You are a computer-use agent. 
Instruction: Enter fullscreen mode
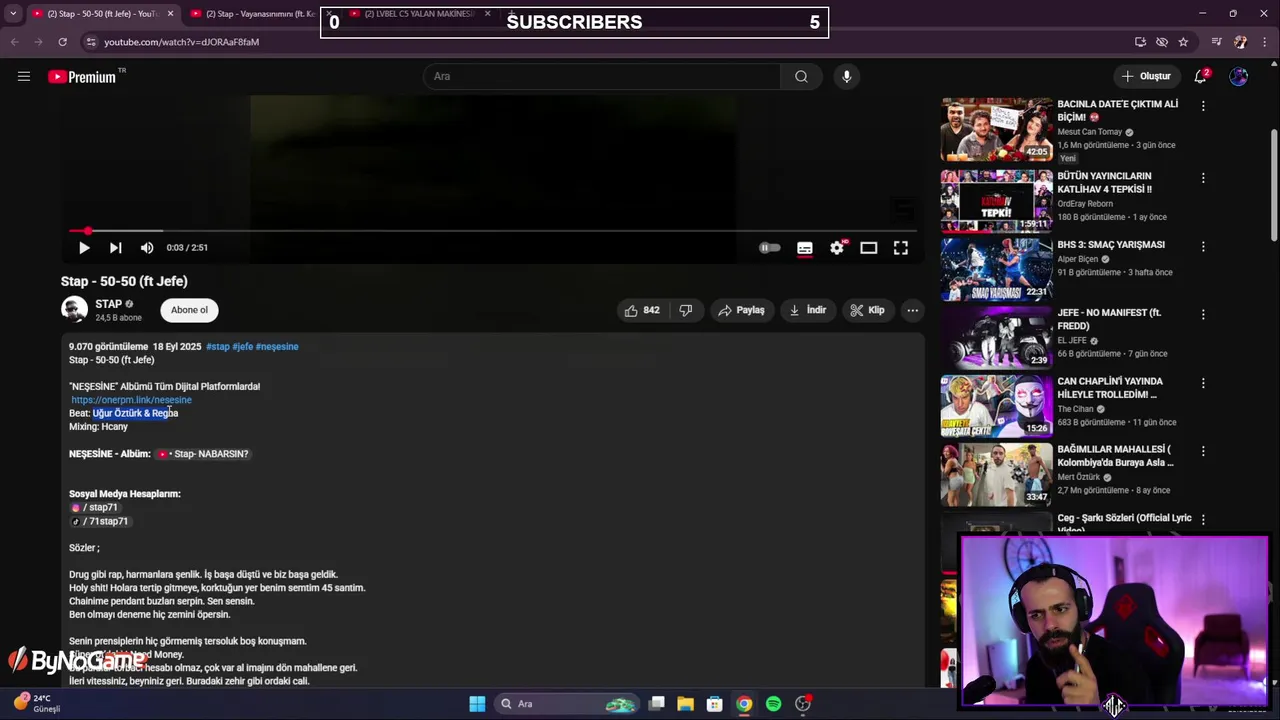[901, 248]
